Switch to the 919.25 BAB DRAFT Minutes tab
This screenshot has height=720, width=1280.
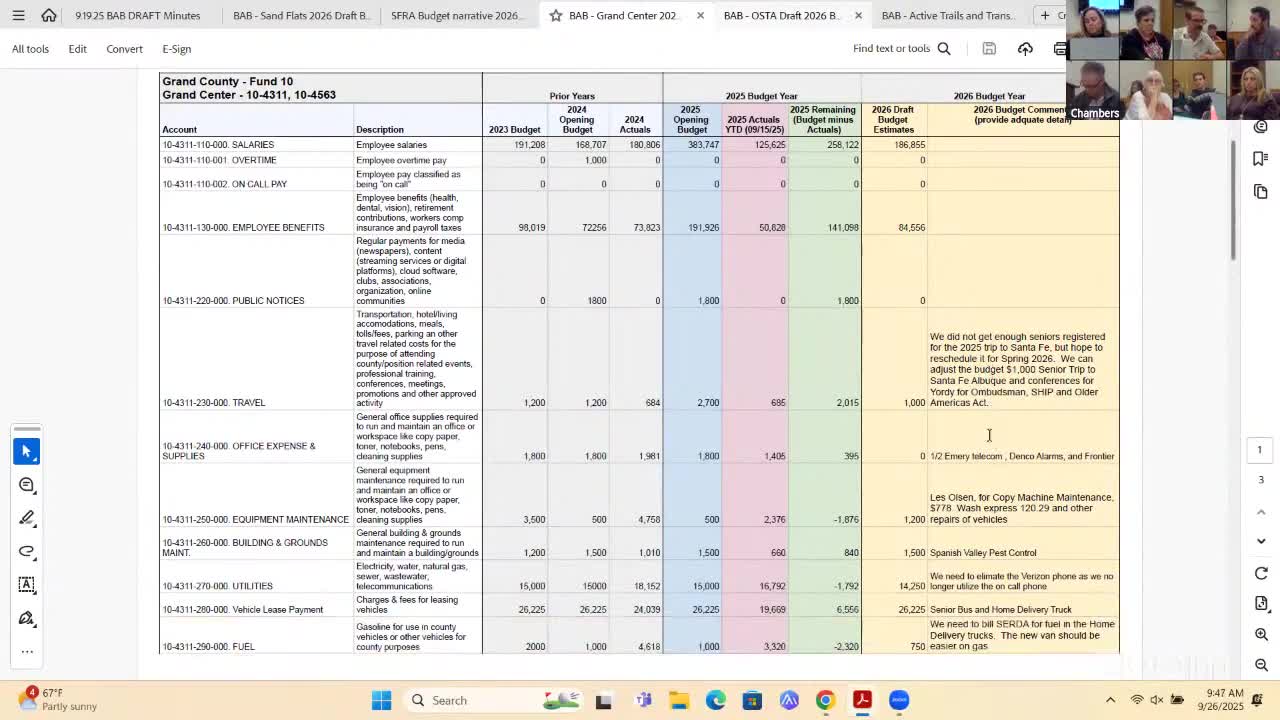click(137, 15)
